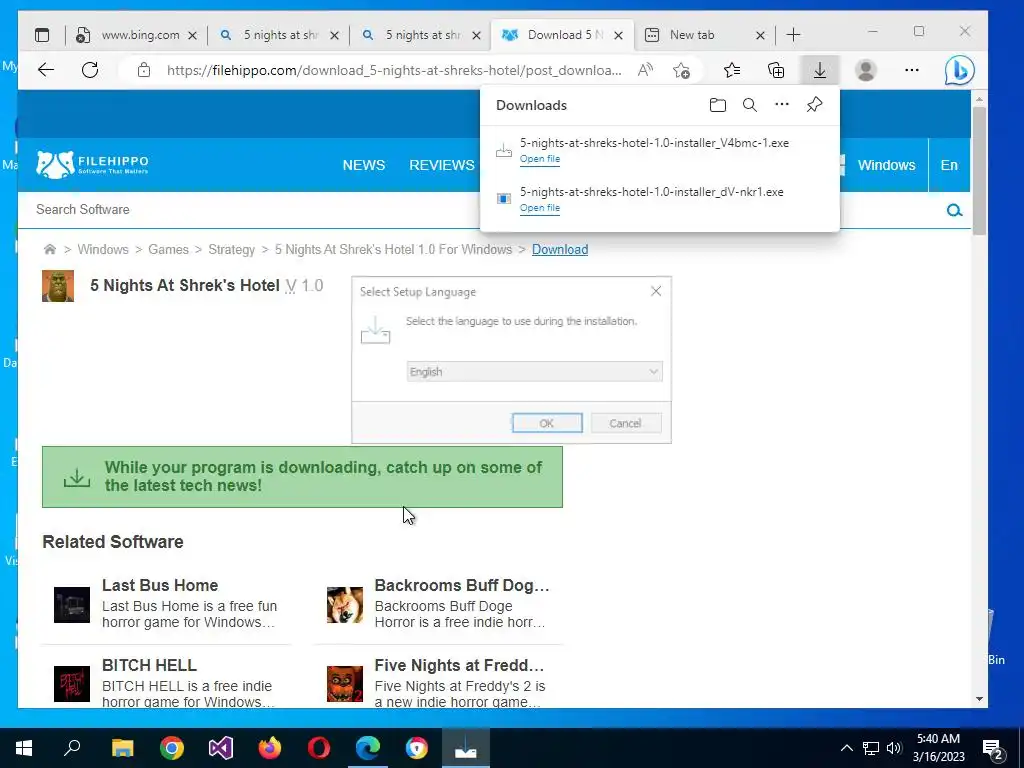Search downloads in the Downloads panel
The width and height of the screenshot is (1024, 768).
[750, 105]
